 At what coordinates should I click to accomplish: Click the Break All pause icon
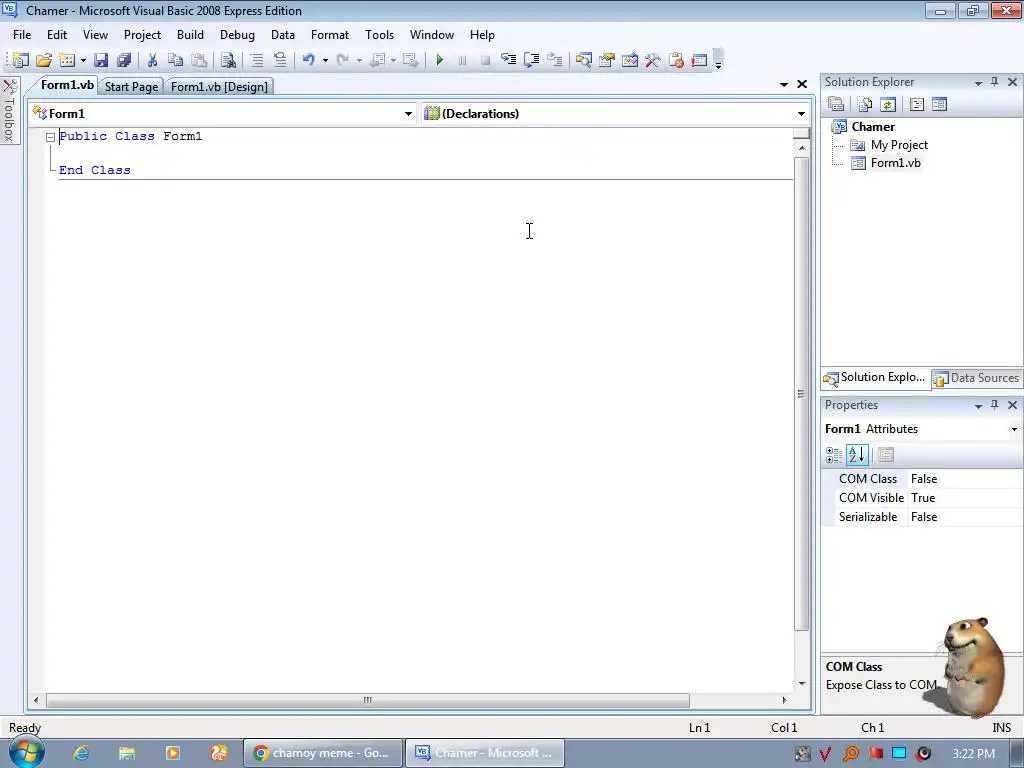coord(462,60)
